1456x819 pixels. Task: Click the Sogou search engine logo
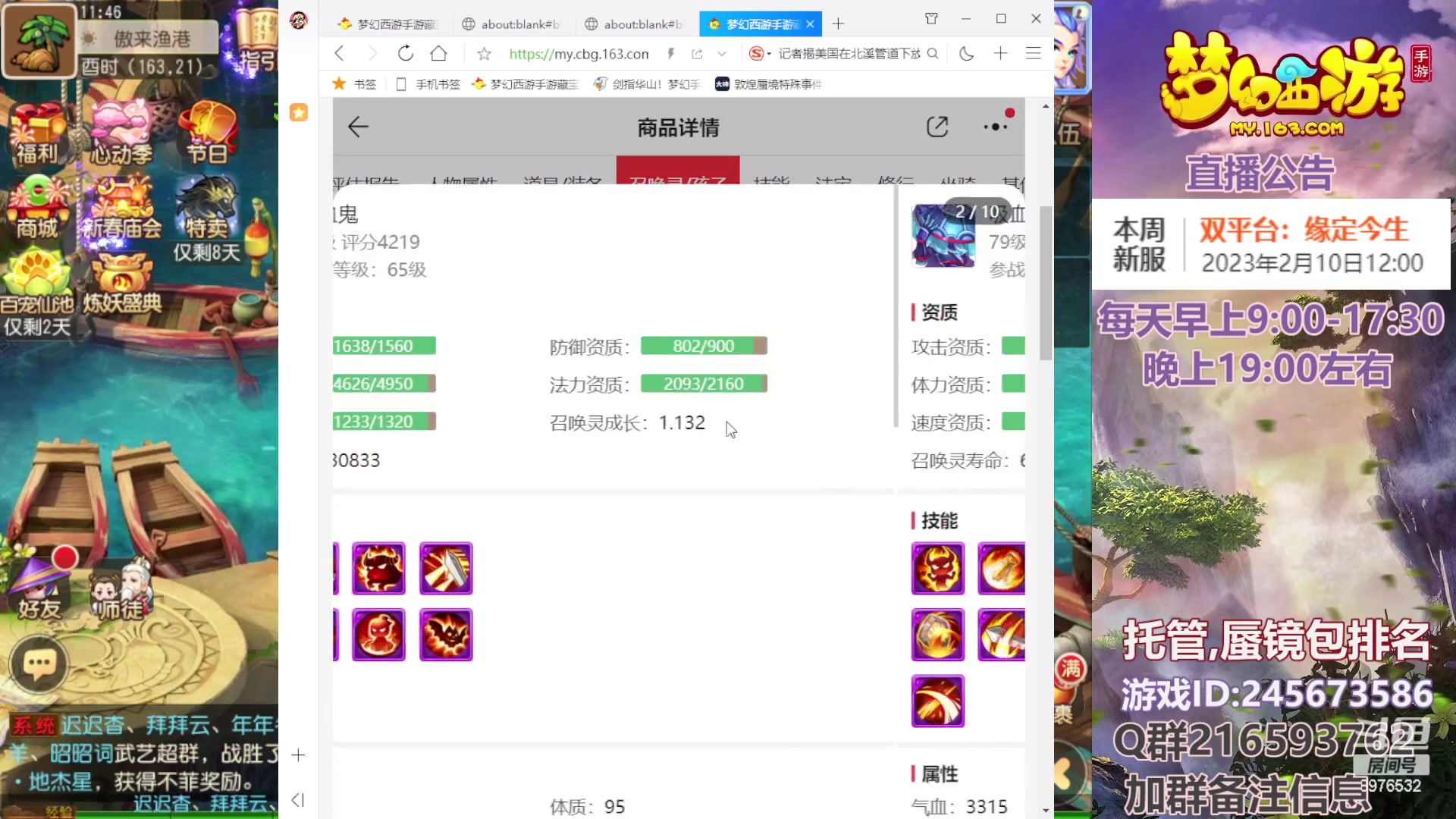[x=756, y=53]
